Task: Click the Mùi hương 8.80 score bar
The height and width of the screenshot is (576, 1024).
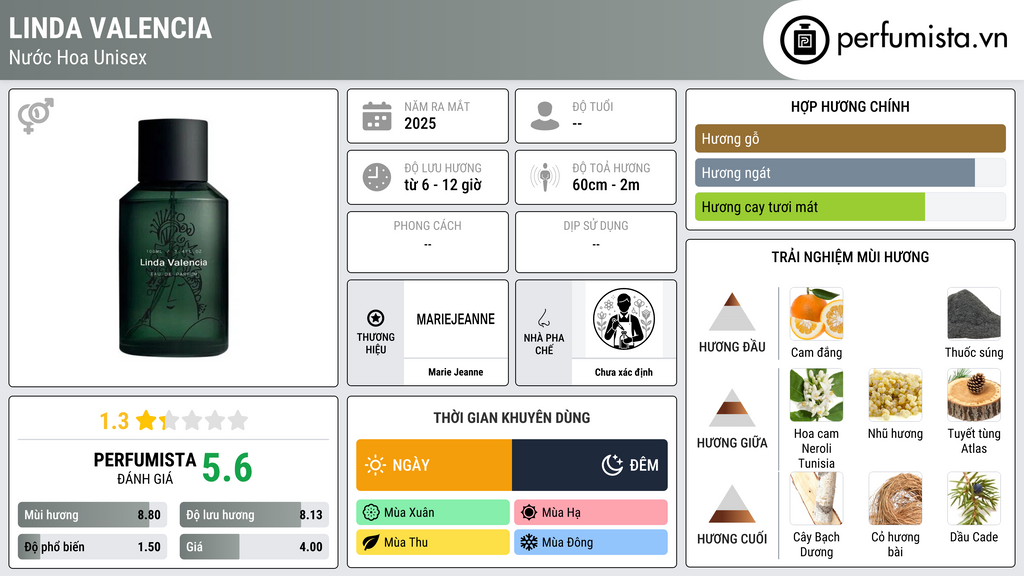Action: tap(93, 515)
